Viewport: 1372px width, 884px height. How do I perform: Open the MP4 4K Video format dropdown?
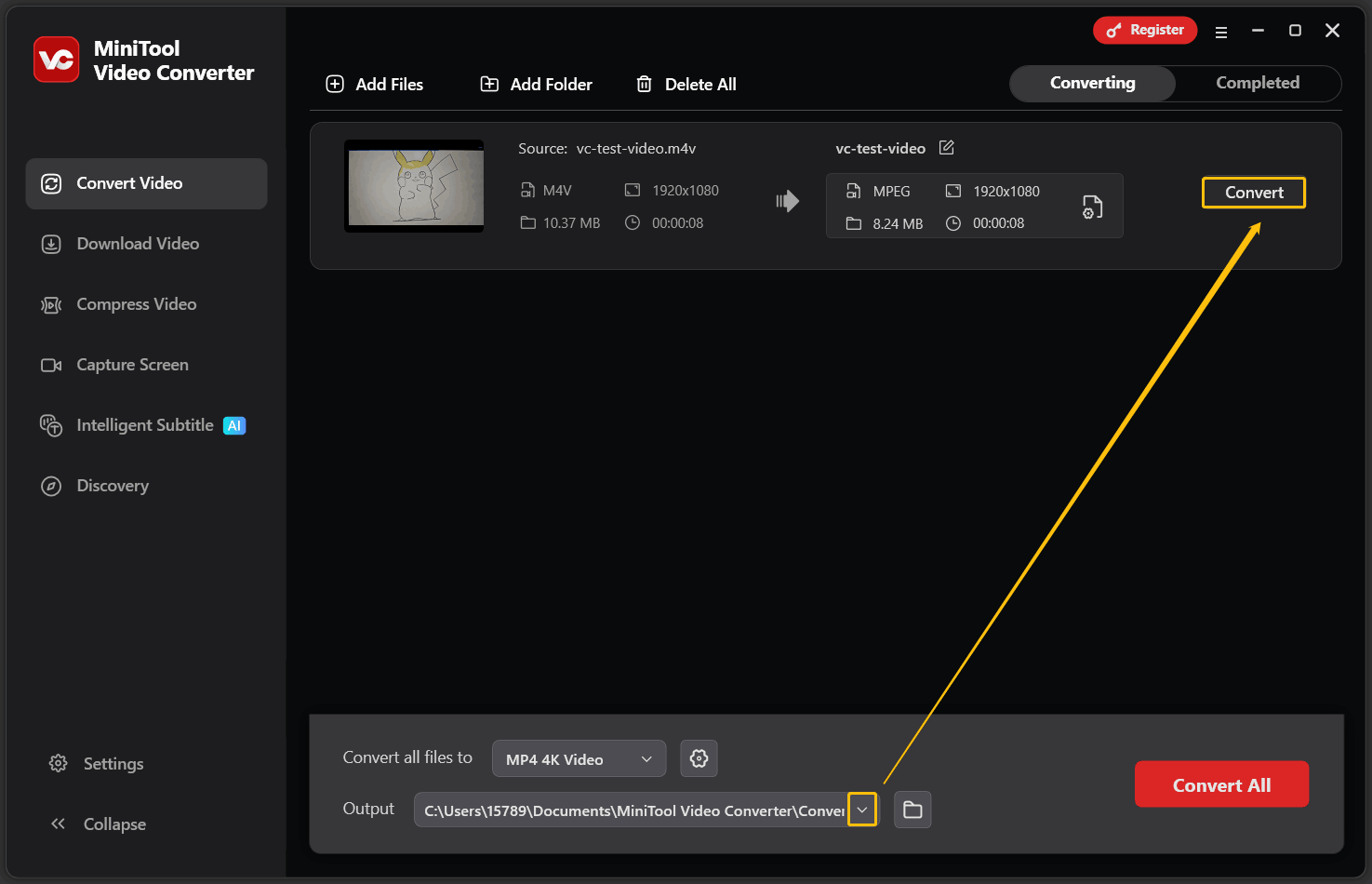579,758
